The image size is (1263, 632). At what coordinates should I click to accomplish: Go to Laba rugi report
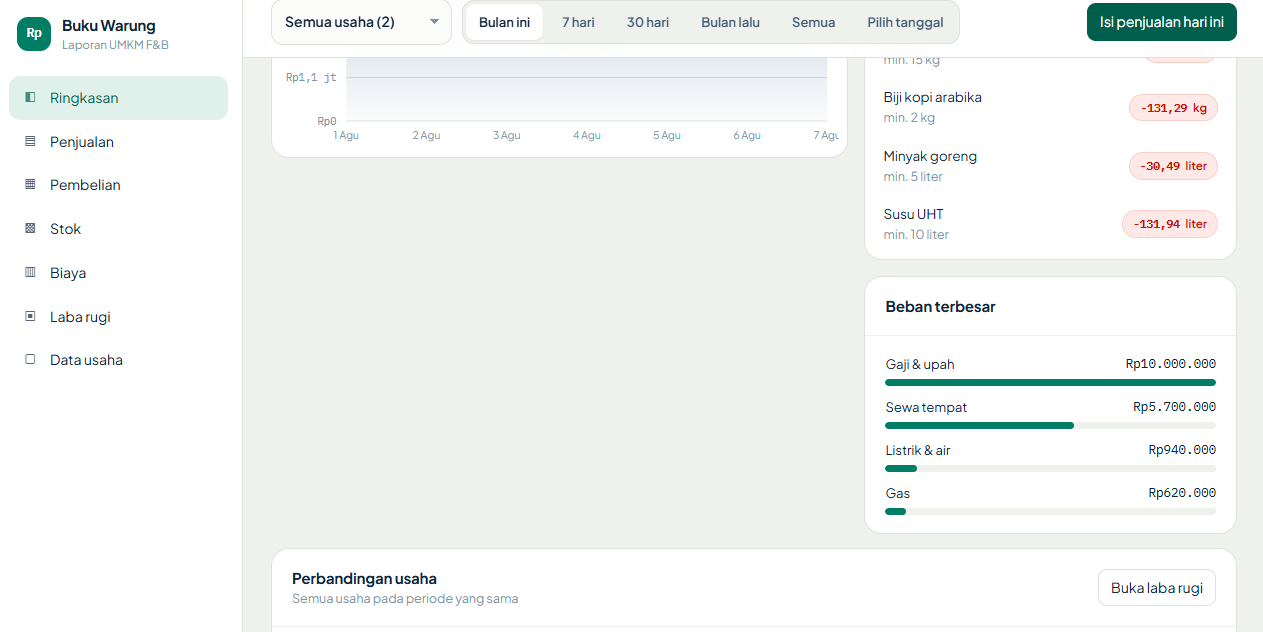(118, 317)
